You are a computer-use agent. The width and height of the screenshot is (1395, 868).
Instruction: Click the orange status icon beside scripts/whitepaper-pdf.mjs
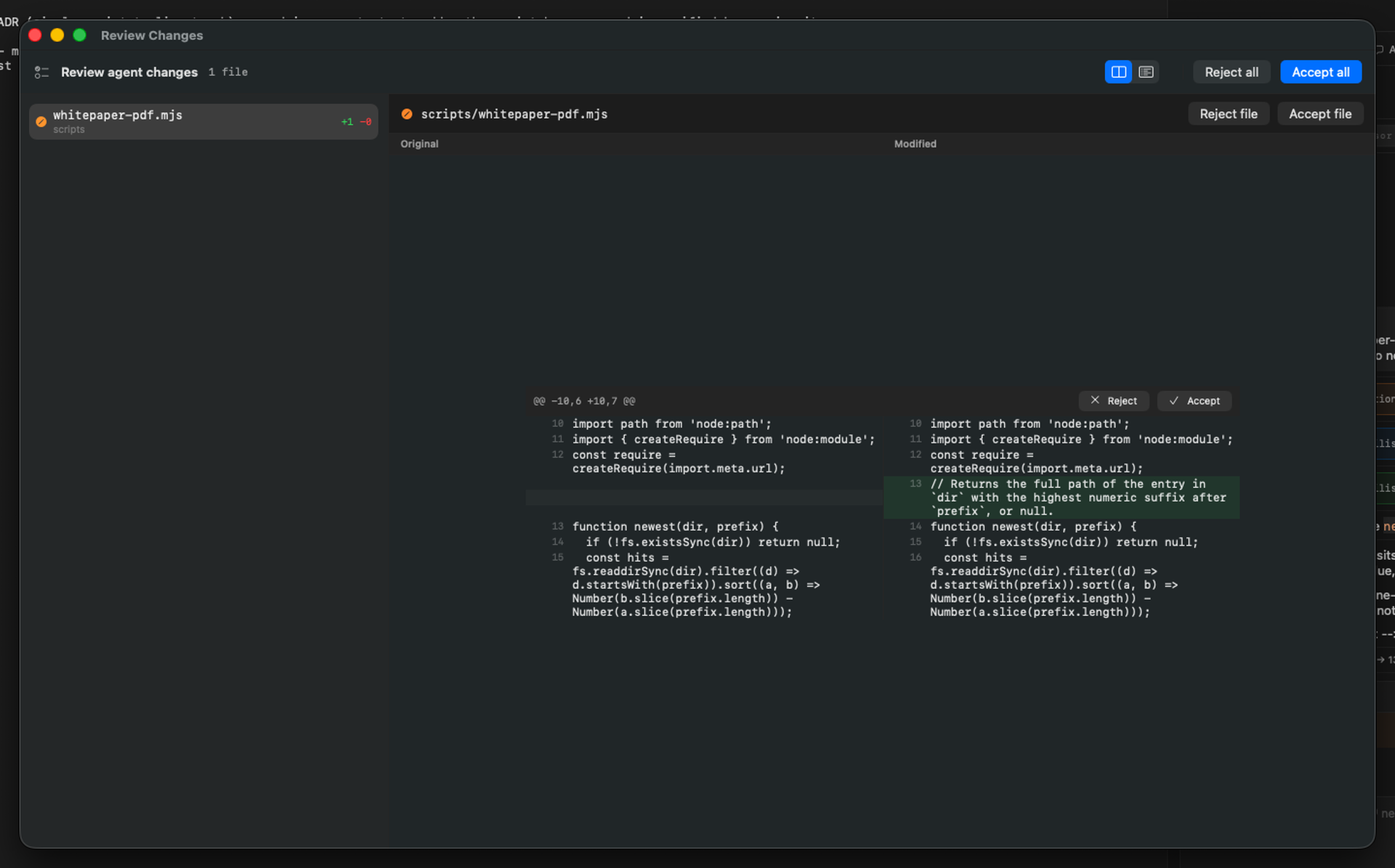point(407,114)
